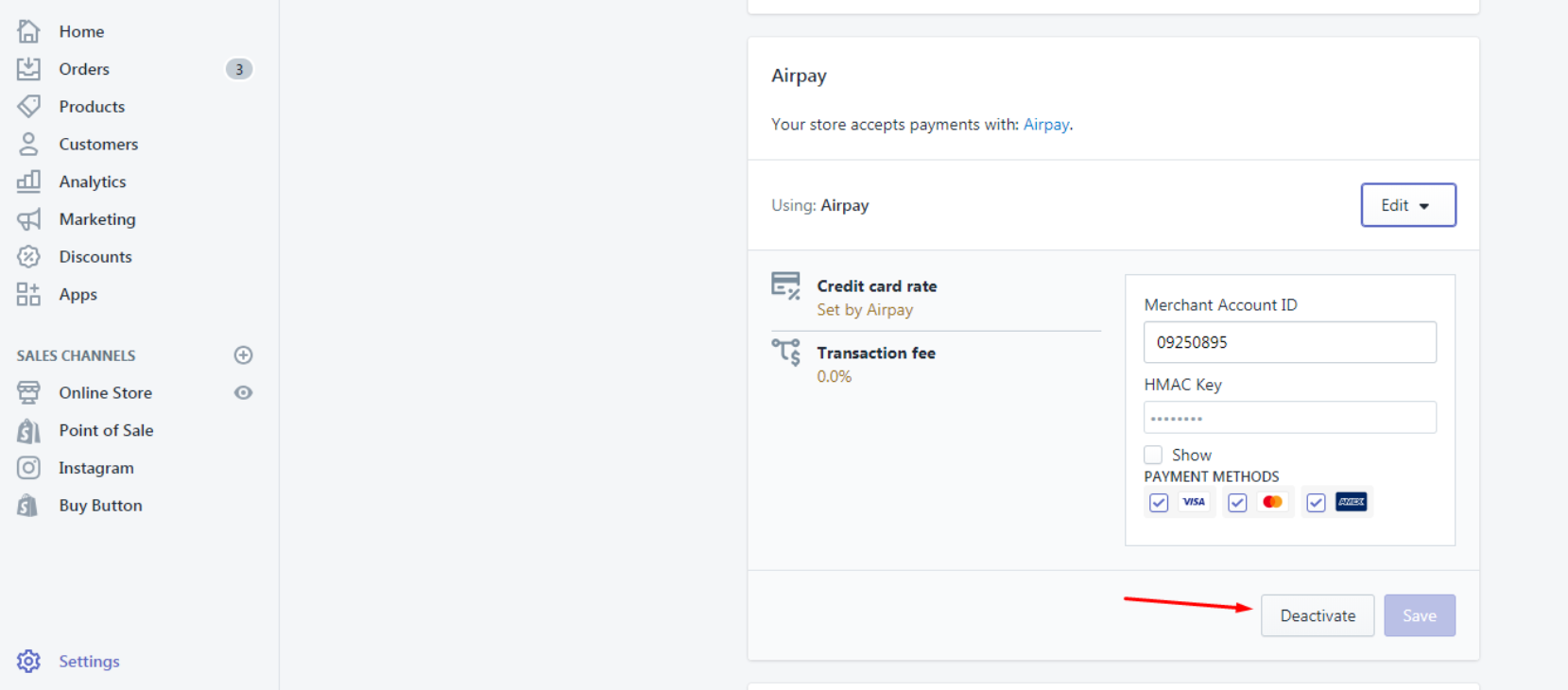The image size is (1568, 690).
Task: Uncheck the Visa payment method checkbox
Action: tap(1159, 503)
